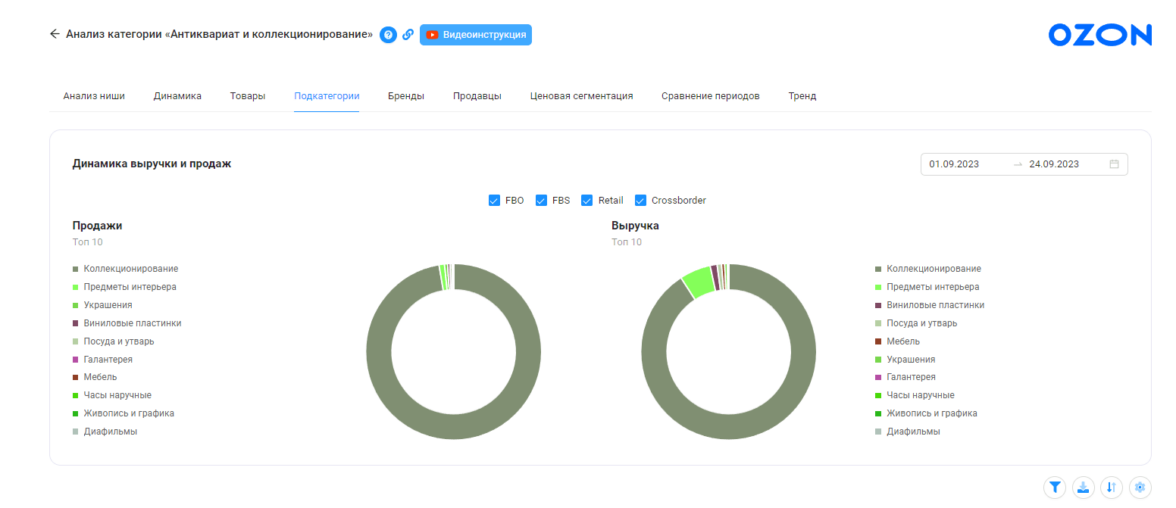Open the Ценовая сегментация tab
This screenshot has width=1176, height=508.
[x=581, y=96]
